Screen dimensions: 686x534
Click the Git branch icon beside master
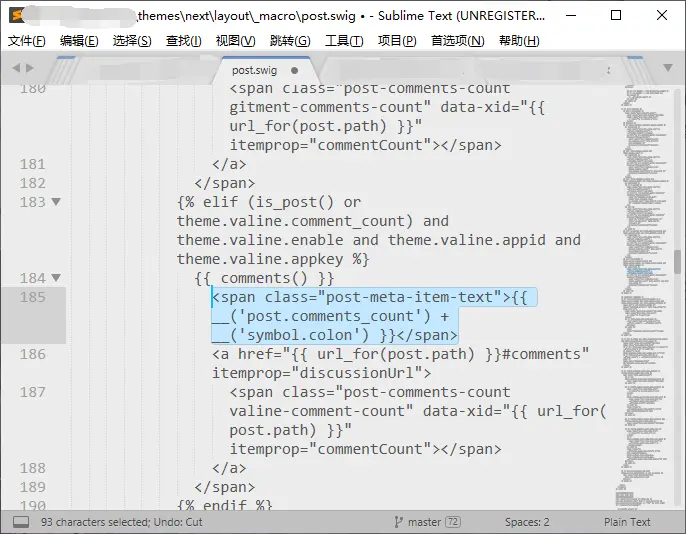(x=398, y=522)
